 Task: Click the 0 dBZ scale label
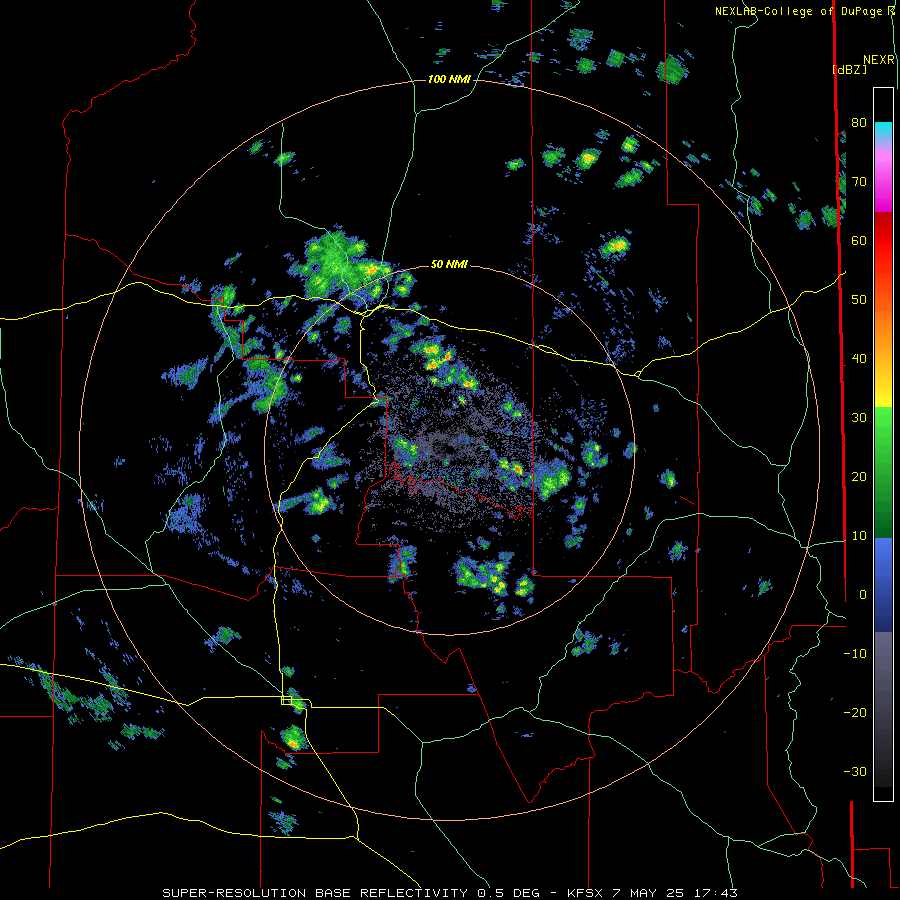coord(862,595)
